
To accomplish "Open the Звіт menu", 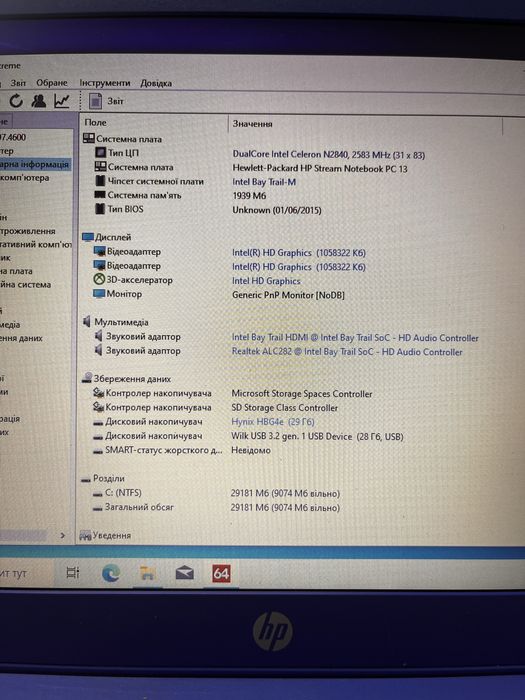I will [18, 83].
